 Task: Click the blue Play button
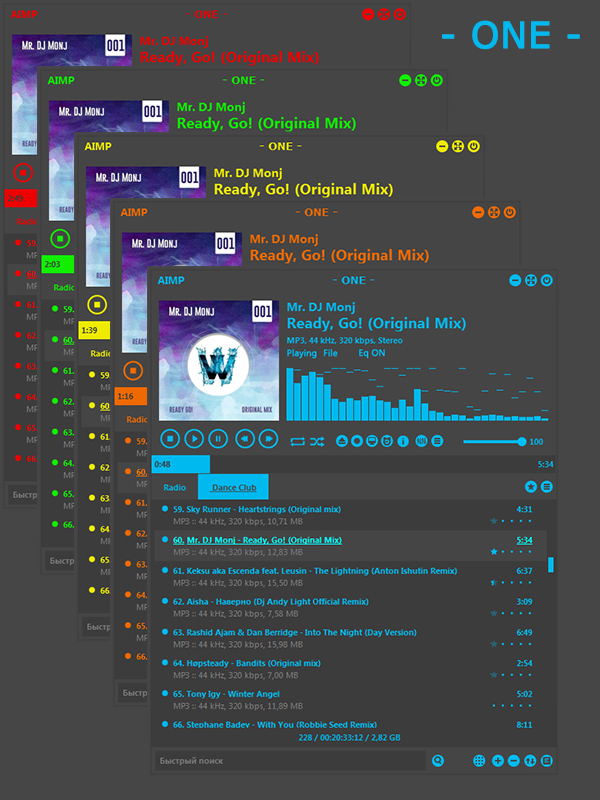coord(194,439)
